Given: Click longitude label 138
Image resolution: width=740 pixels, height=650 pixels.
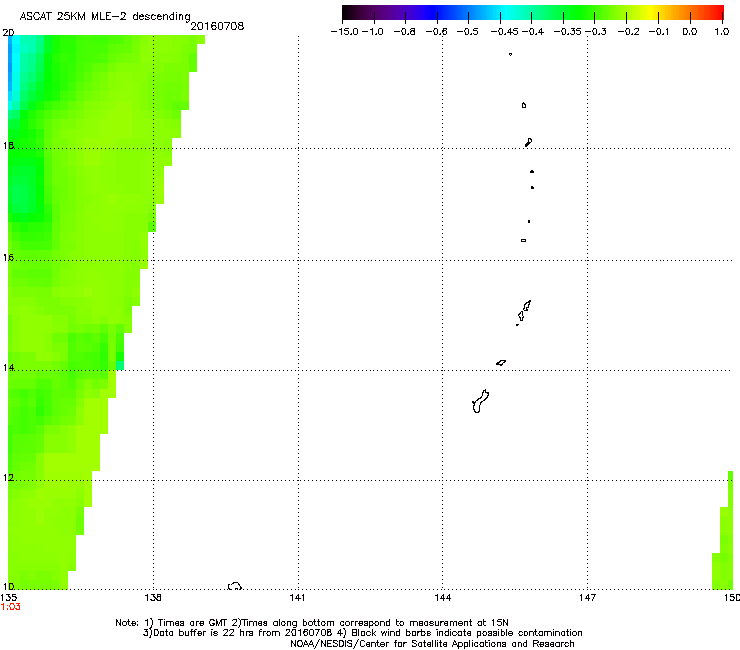Looking at the screenshot, I should pos(153,598).
